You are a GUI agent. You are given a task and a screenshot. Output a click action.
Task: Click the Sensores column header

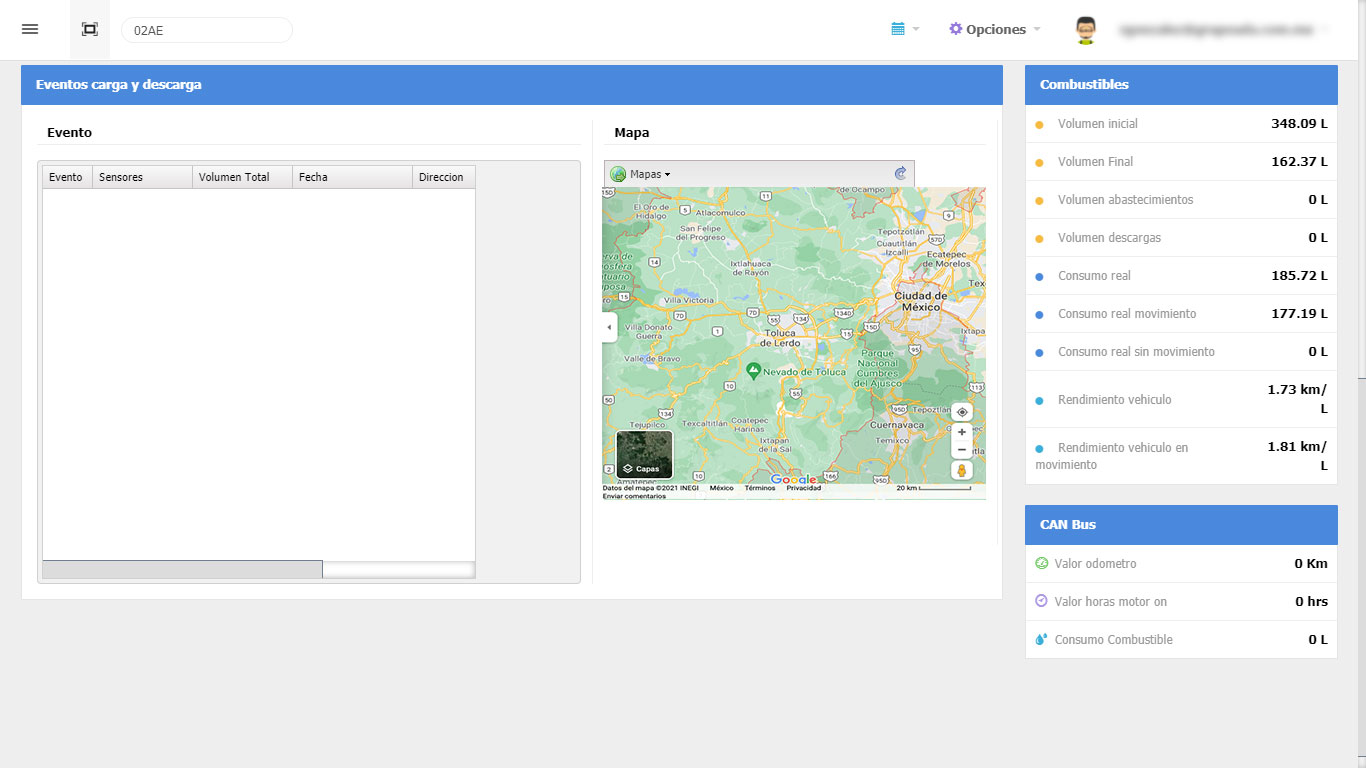[141, 177]
